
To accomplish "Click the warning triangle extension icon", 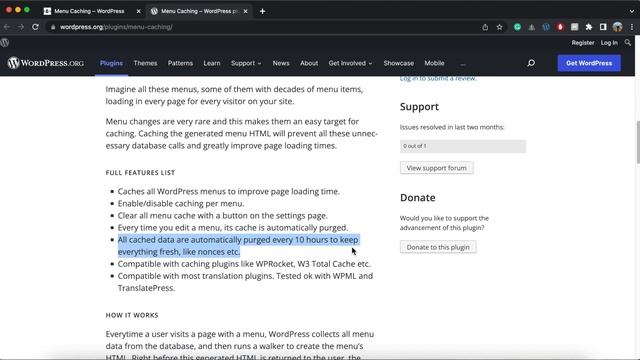I will 531,27.
